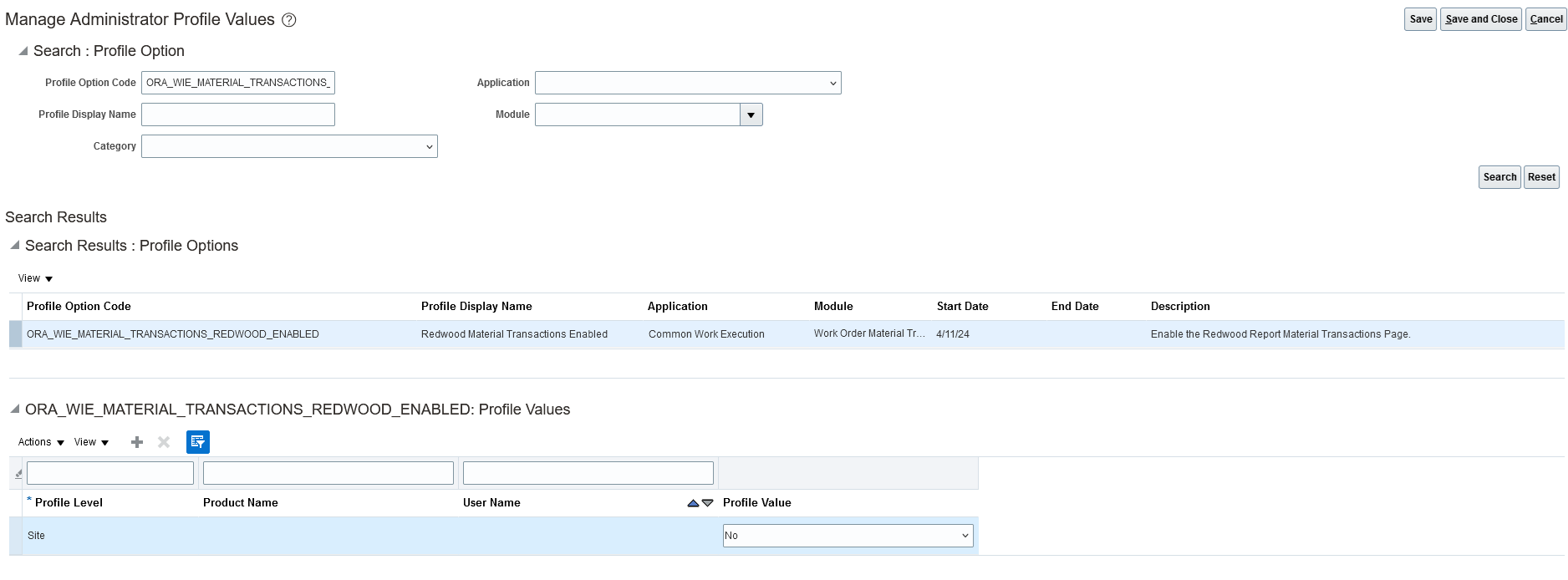Image resolution: width=1568 pixels, height=580 pixels.
Task: Collapse Search Results : Profile Options section
Action: click(x=15, y=245)
